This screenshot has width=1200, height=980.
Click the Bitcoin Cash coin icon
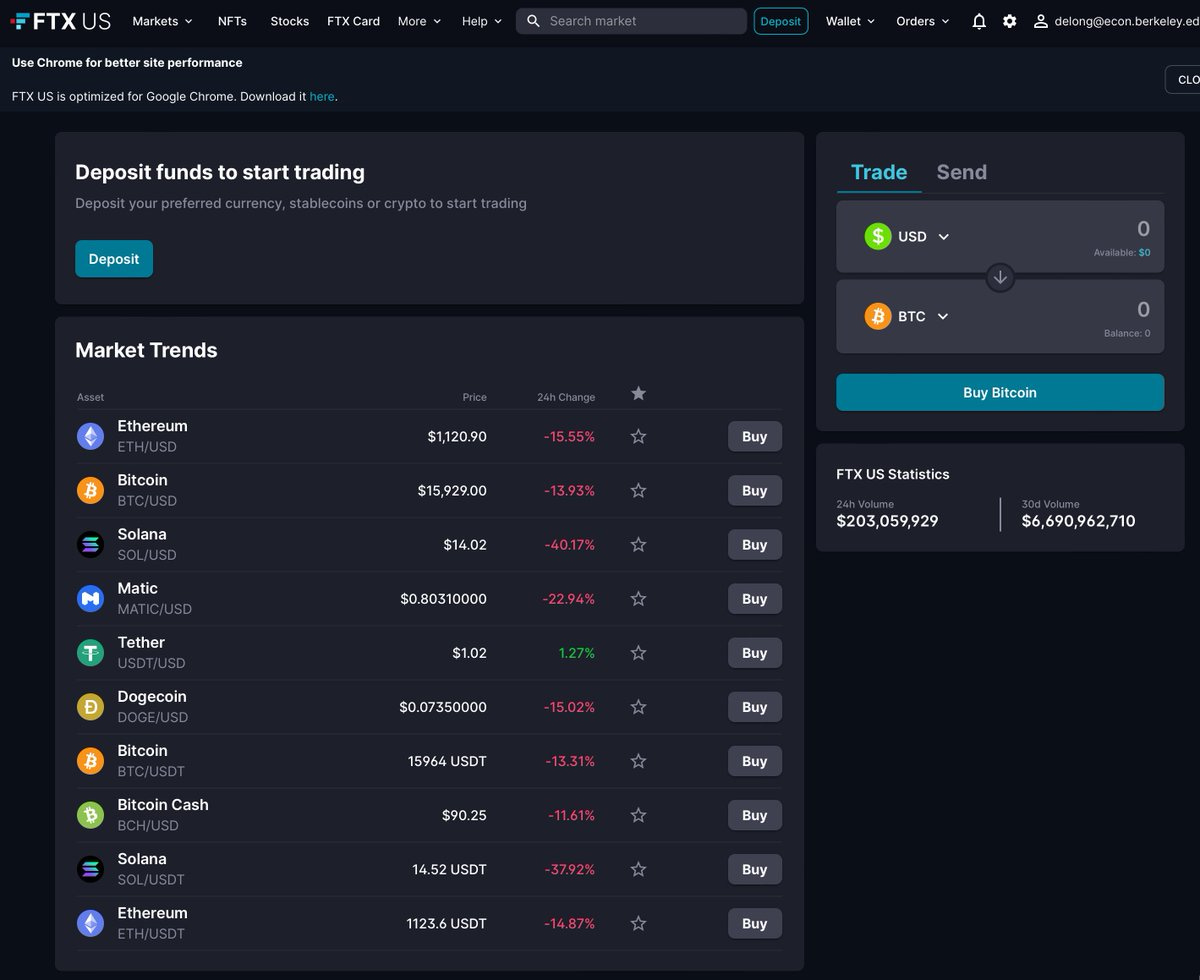(x=90, y=815)
